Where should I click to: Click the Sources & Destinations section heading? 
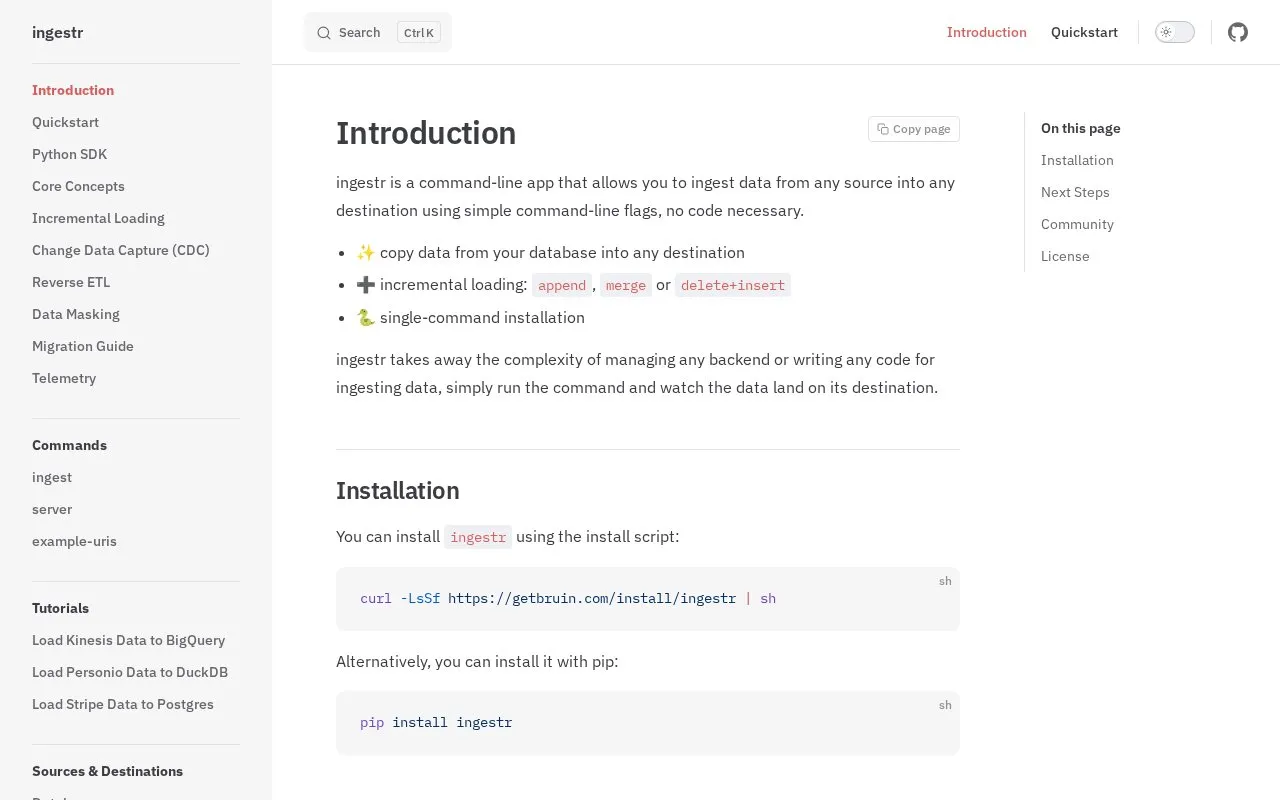coord(107,771)
